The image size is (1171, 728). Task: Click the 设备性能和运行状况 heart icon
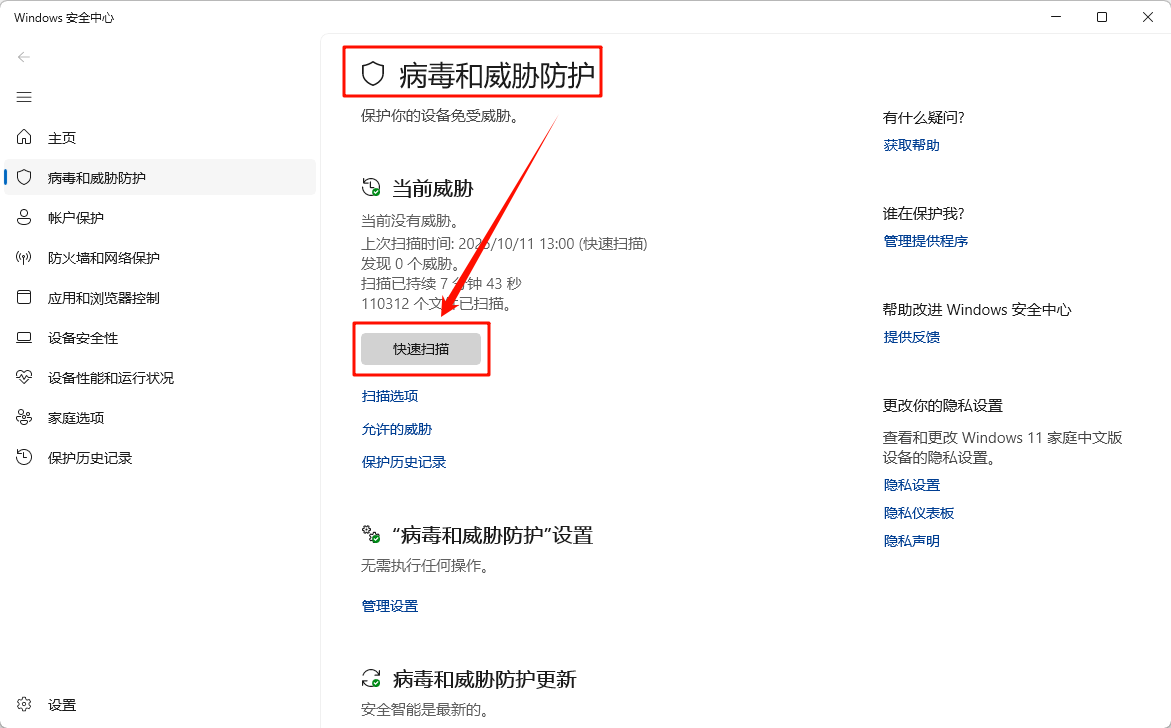24,378
